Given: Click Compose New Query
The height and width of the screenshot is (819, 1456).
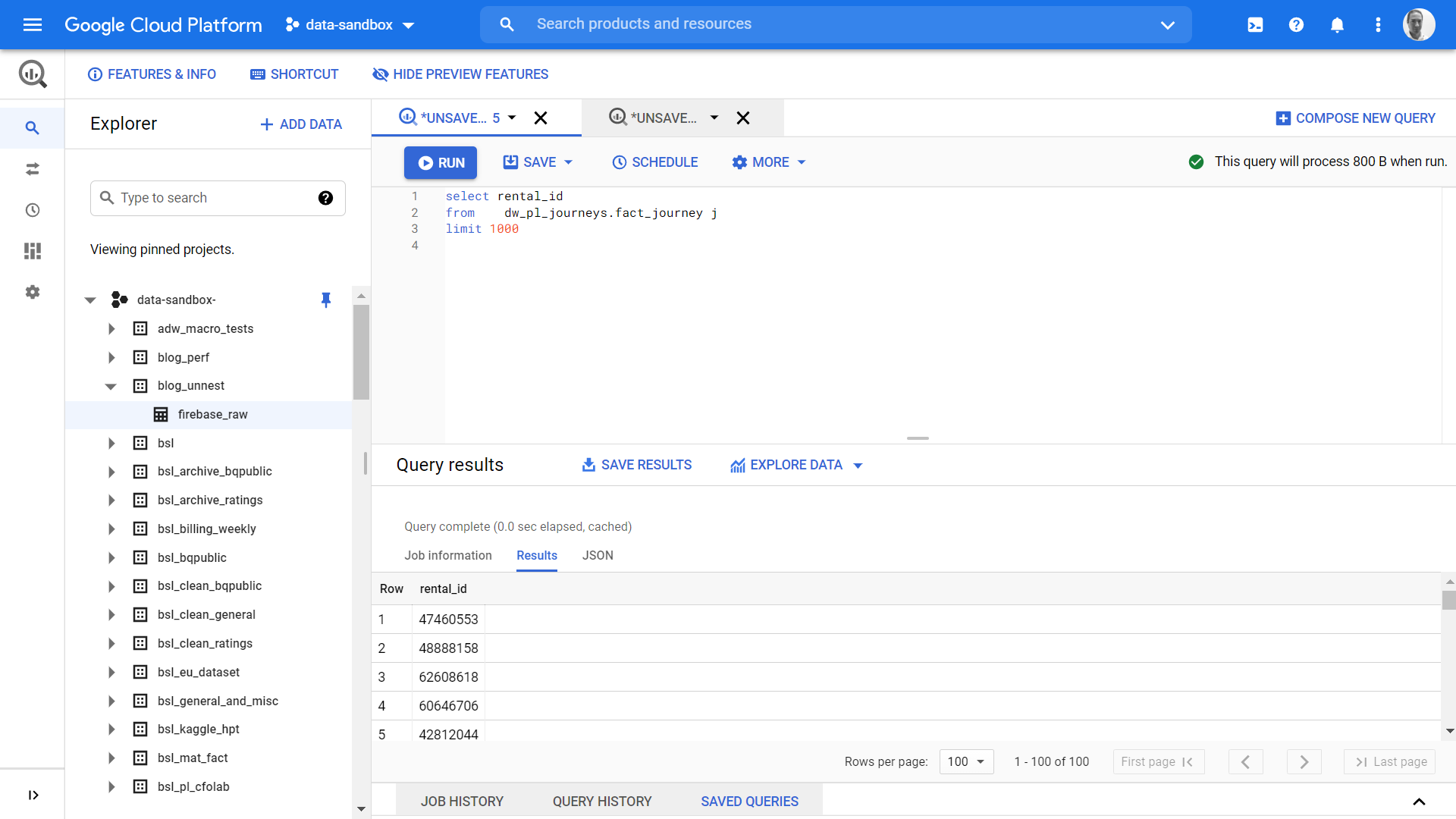Looking at the screenshot, I should point(1355,118).
